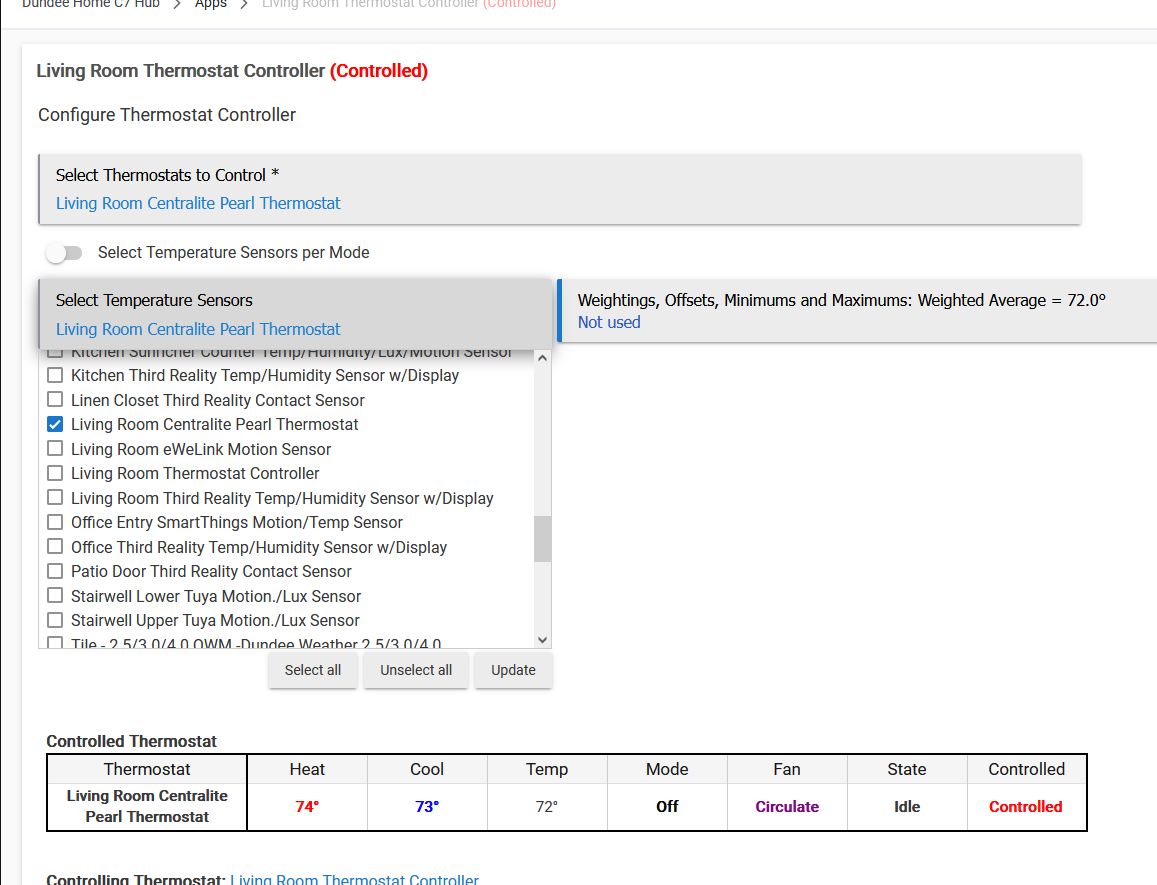Click Heat setpoint 74° cell

[307, 807]
